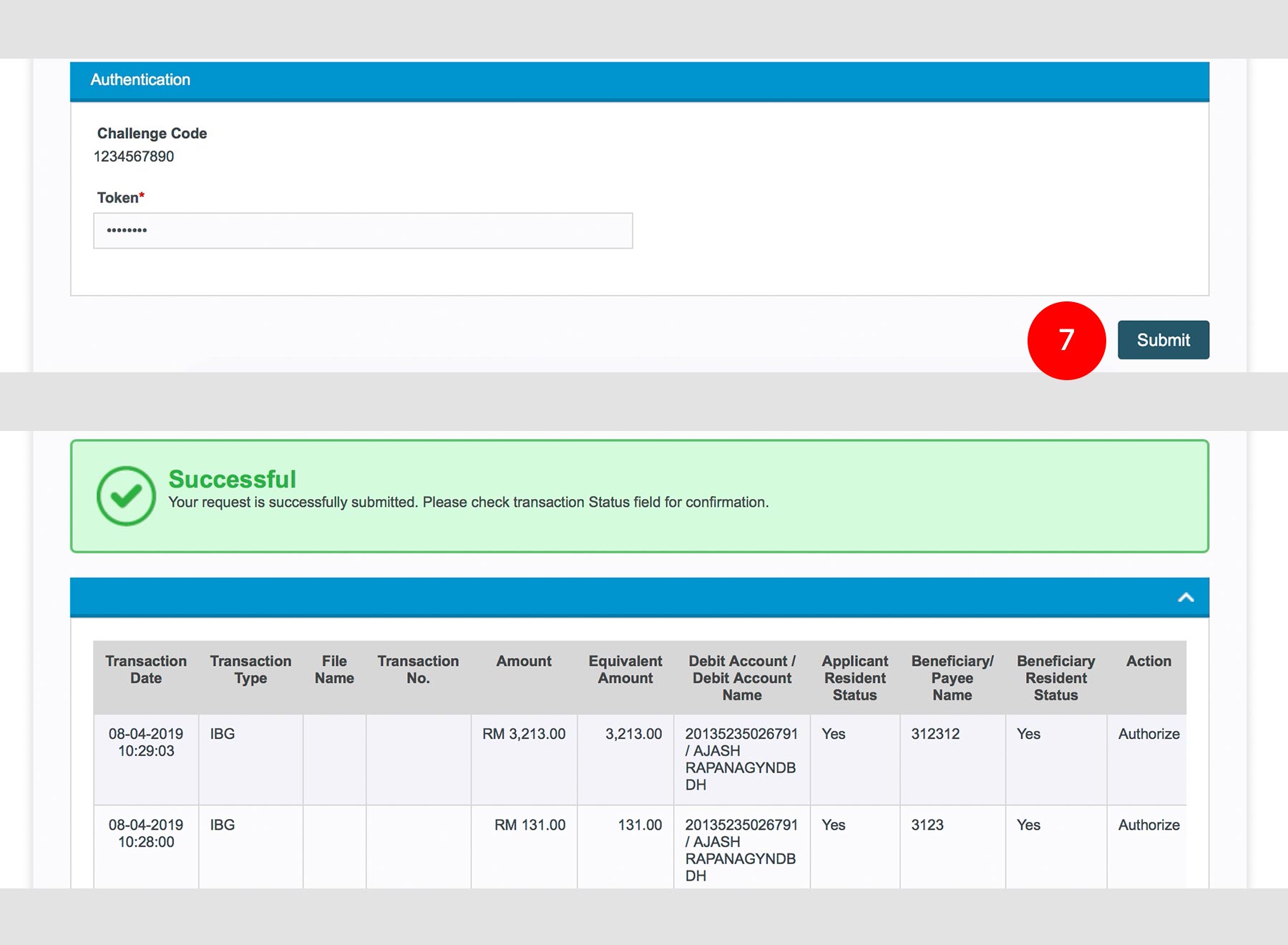
Task: Click the green checkmark success icon
Action: [x=126, y=496]
